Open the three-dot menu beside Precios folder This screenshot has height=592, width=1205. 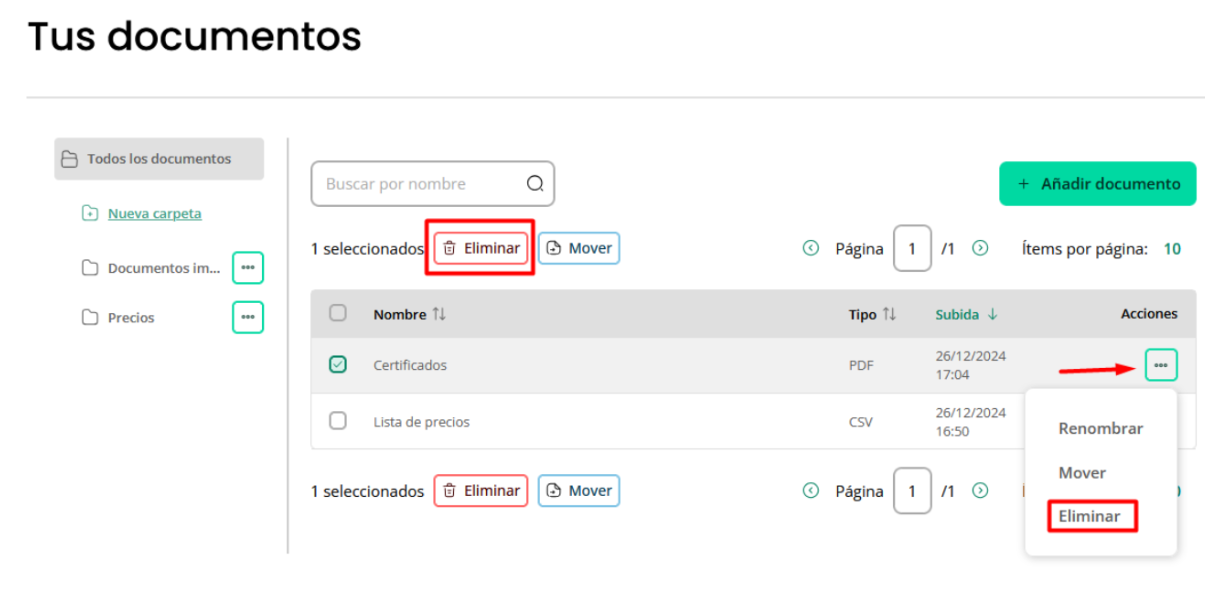(x=248, y=317)
